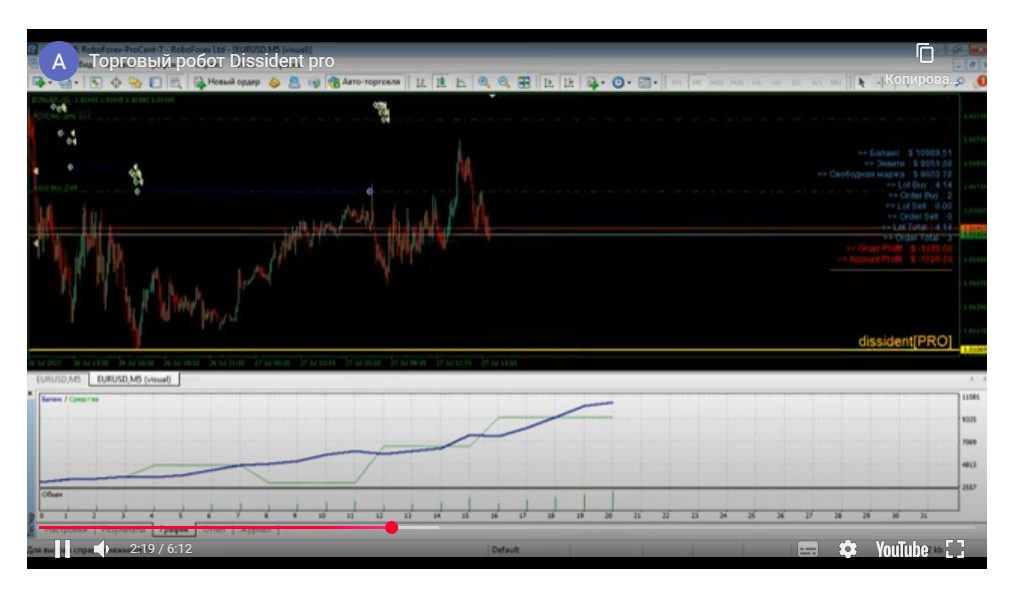1022x590 pixels.
Task: Open the periods clock icon
Action: pos(618,82)
